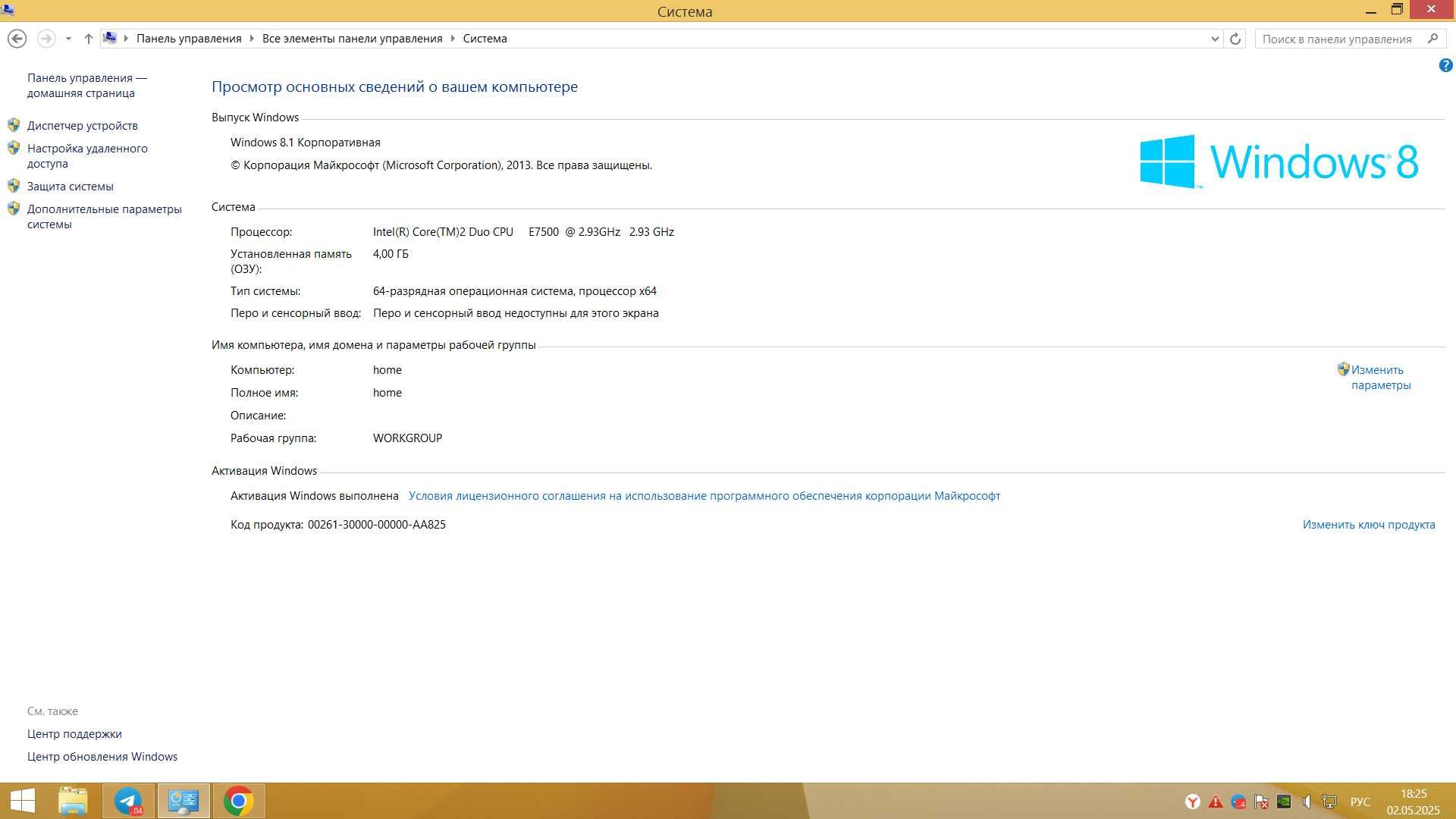This screenshot has width=1456, height=819.
Task: Open "Центр поддержки" link
Action: tap(74, 734)
